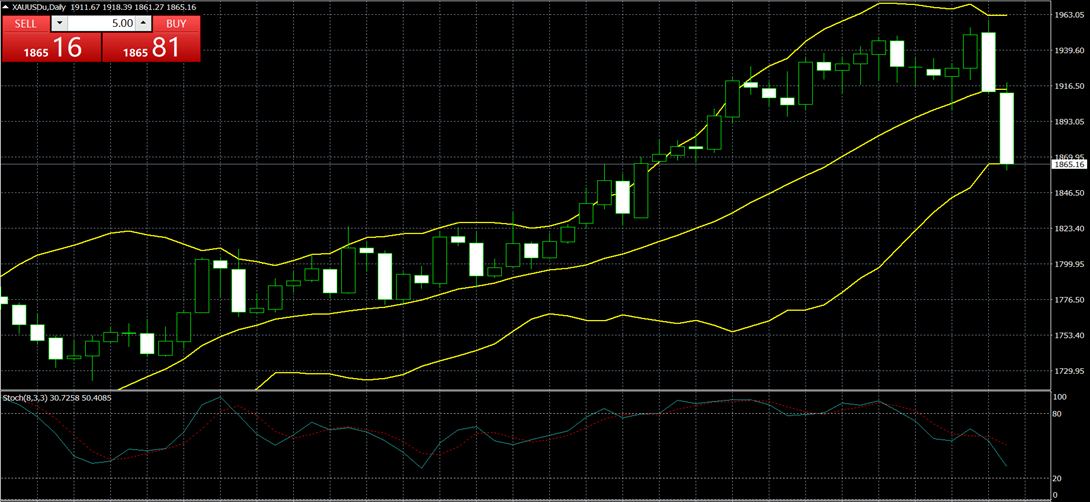Click the 1916.50 price axis label
Viewport: 1090px width, 502px height.
point(1069,86)
